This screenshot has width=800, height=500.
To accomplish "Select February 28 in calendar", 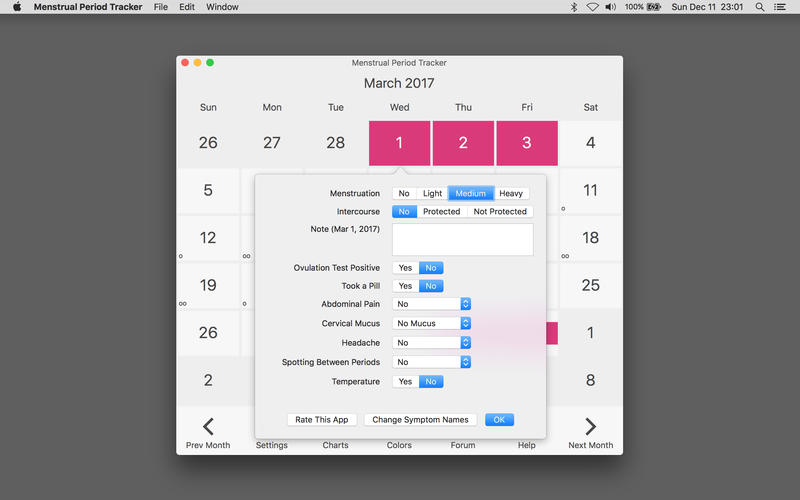I will pos(336,143).
